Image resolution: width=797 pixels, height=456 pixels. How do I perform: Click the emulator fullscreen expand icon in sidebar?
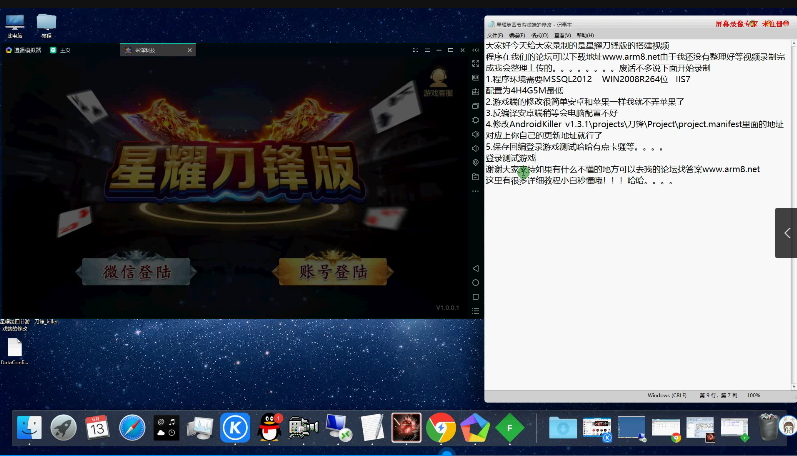point(475,64)
